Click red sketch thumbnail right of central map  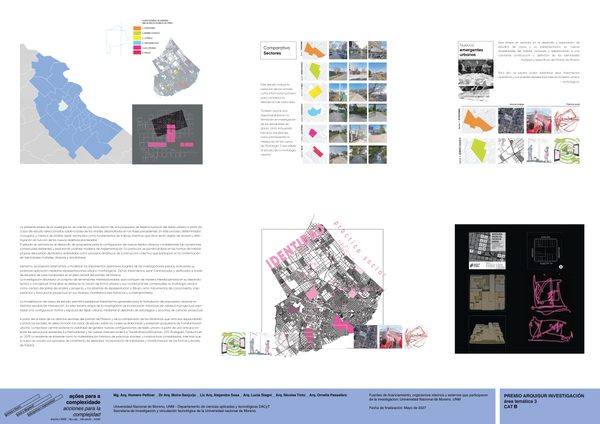pyautogui.click(x=416, y=337)
